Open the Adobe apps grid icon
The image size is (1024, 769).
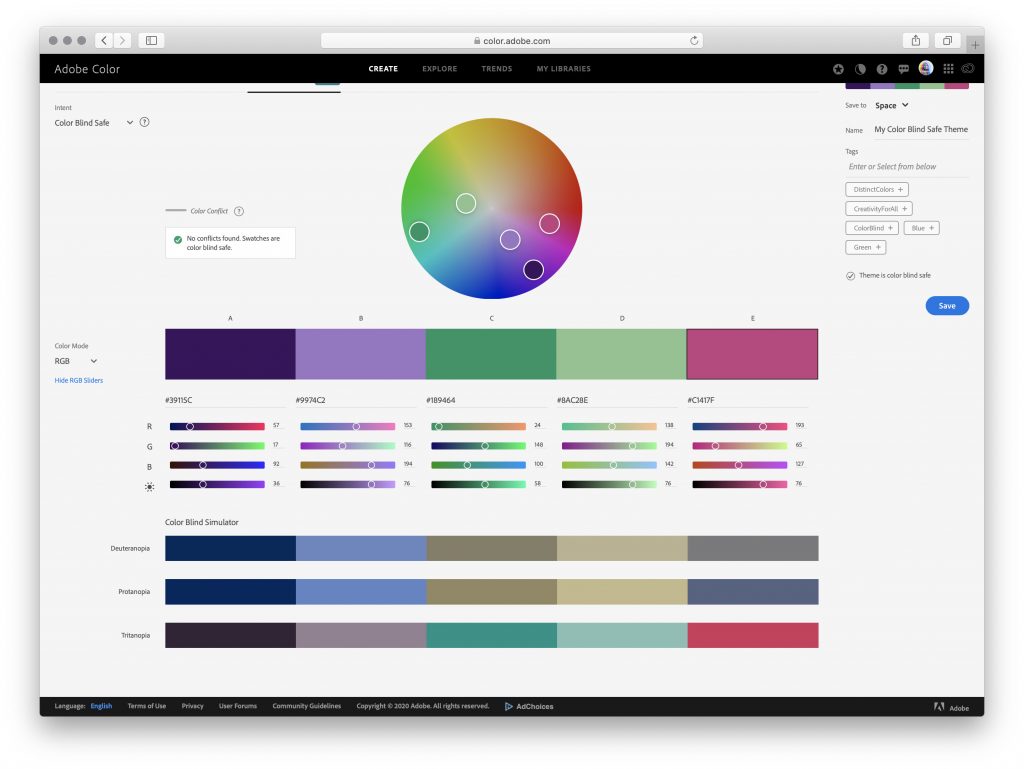coord(948,69)
